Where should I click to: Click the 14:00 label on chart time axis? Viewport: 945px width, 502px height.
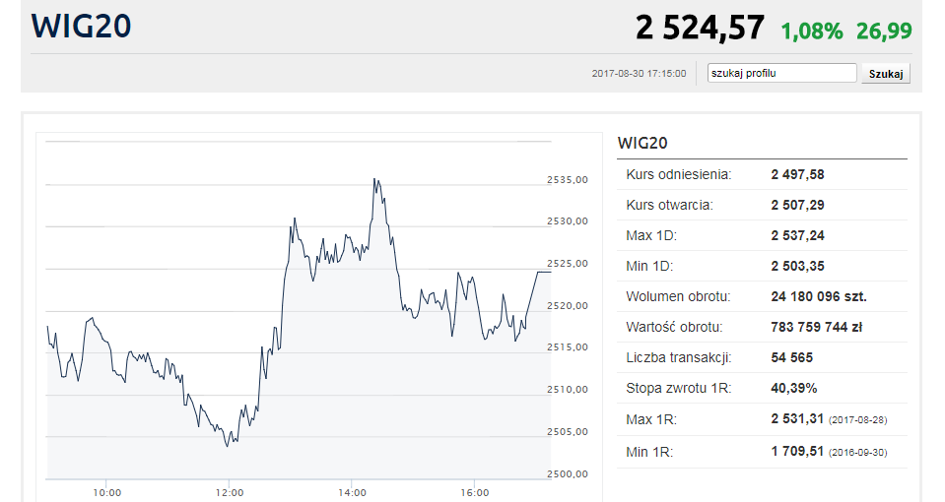tap(353, 492)
